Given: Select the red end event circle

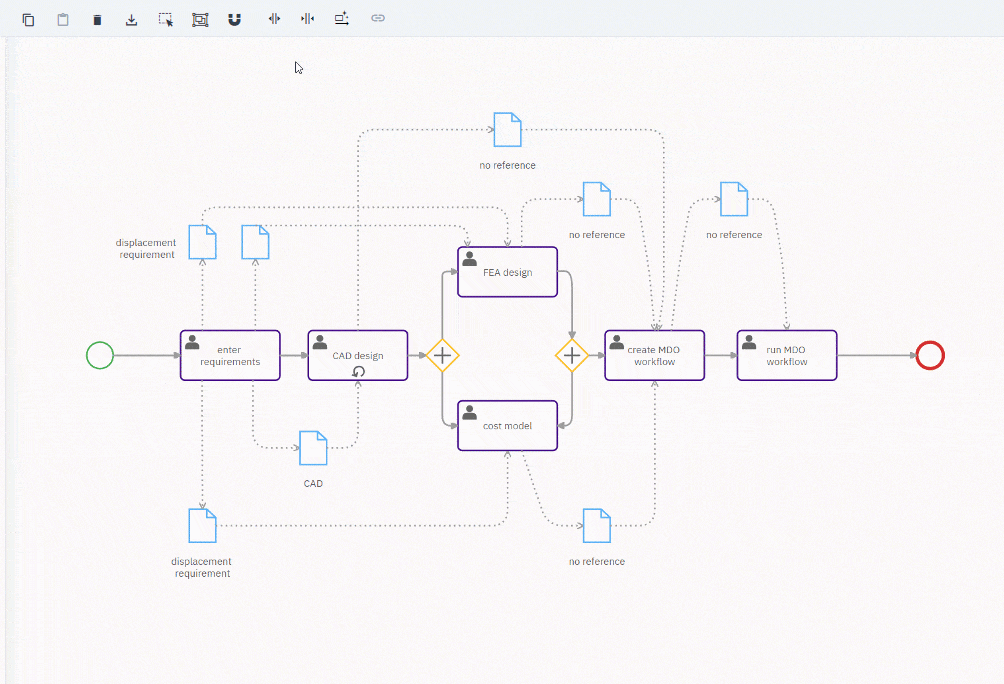Looking at the screenshot, I should point(930,355).
